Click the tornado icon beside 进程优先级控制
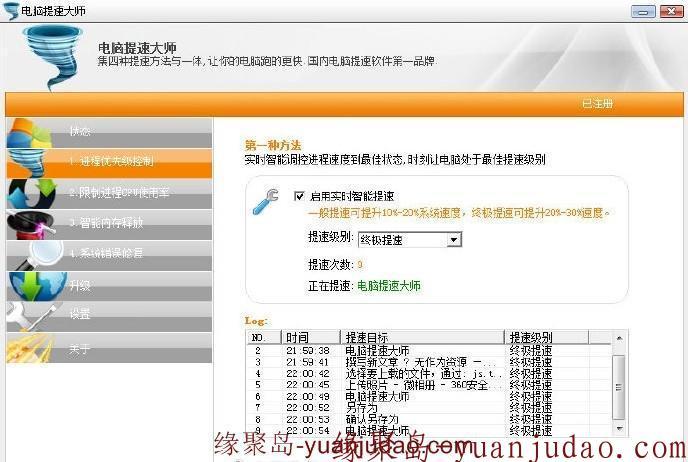This screenshot has width=688, height=462. click(30, 161)
